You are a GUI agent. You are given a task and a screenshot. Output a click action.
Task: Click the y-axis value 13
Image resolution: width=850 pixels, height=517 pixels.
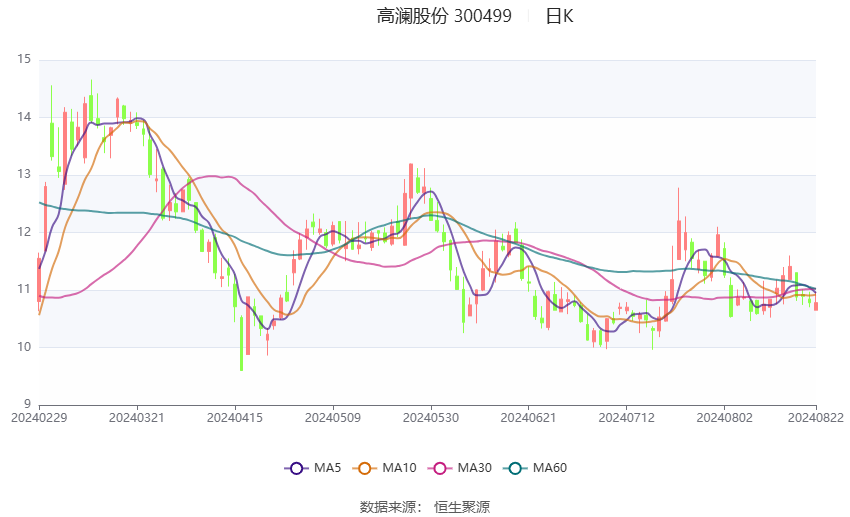click(x=24, y=174)
